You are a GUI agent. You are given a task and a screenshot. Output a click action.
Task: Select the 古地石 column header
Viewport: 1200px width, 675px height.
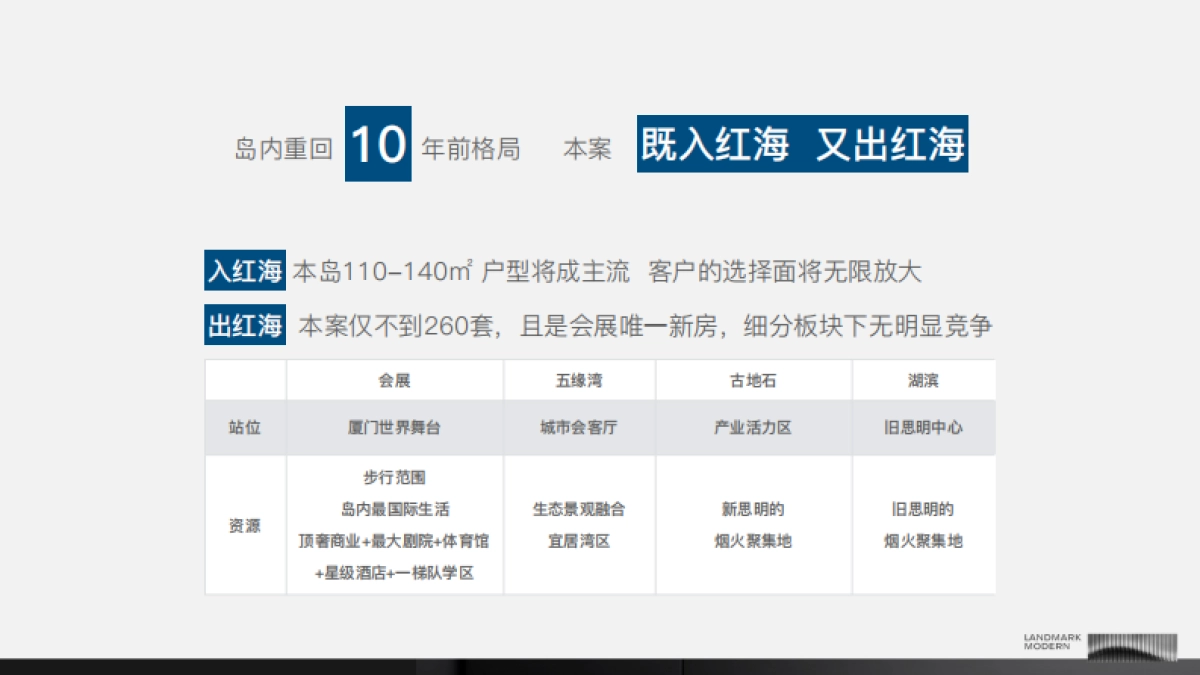pos(753,381)
